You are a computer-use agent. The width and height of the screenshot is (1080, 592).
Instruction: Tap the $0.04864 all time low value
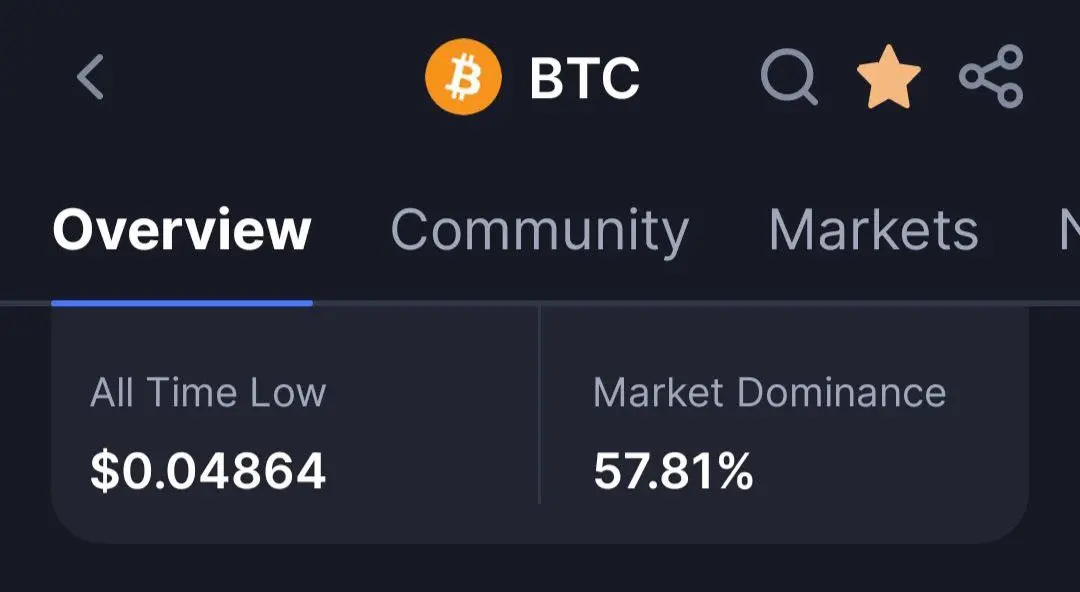tap(208, 471)
